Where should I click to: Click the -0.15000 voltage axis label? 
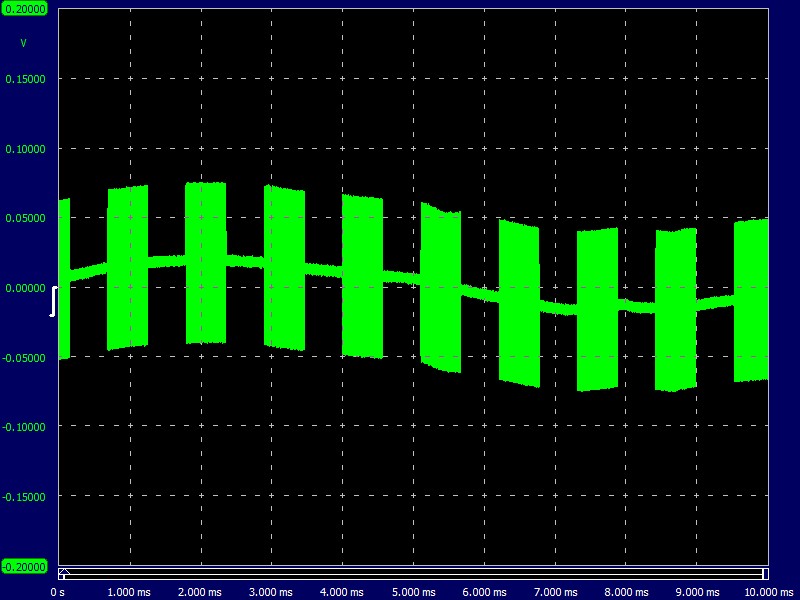24,497
